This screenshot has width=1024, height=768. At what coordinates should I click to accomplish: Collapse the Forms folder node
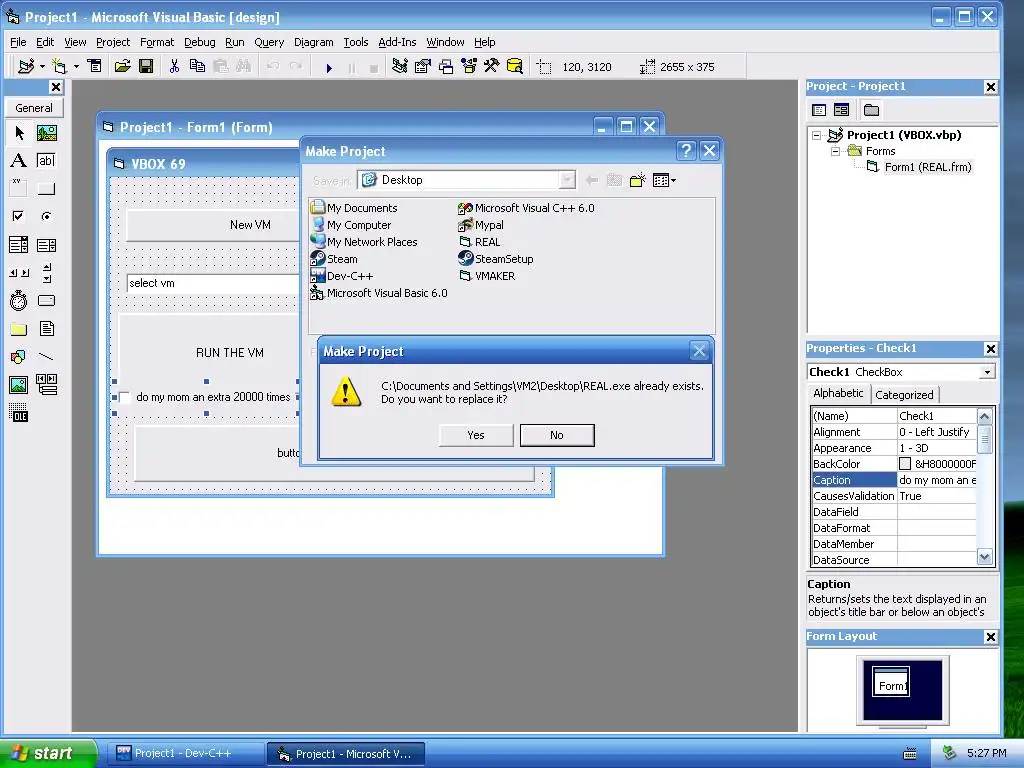click(835, 151)
